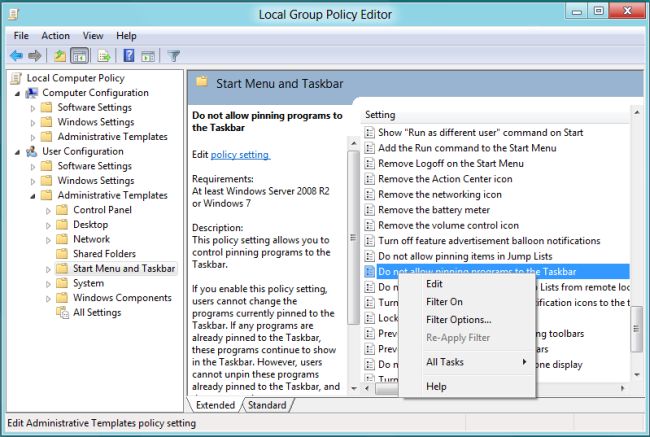Expand the Control Panel folder
Viewport: 650px width, 437px height.
click(48, 211)
